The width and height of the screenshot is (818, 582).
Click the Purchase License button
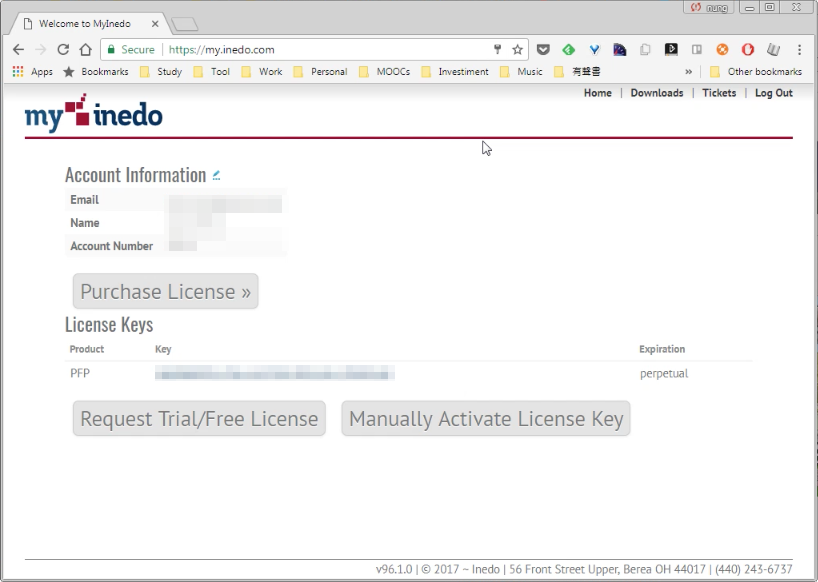click(x=165, y=291)
